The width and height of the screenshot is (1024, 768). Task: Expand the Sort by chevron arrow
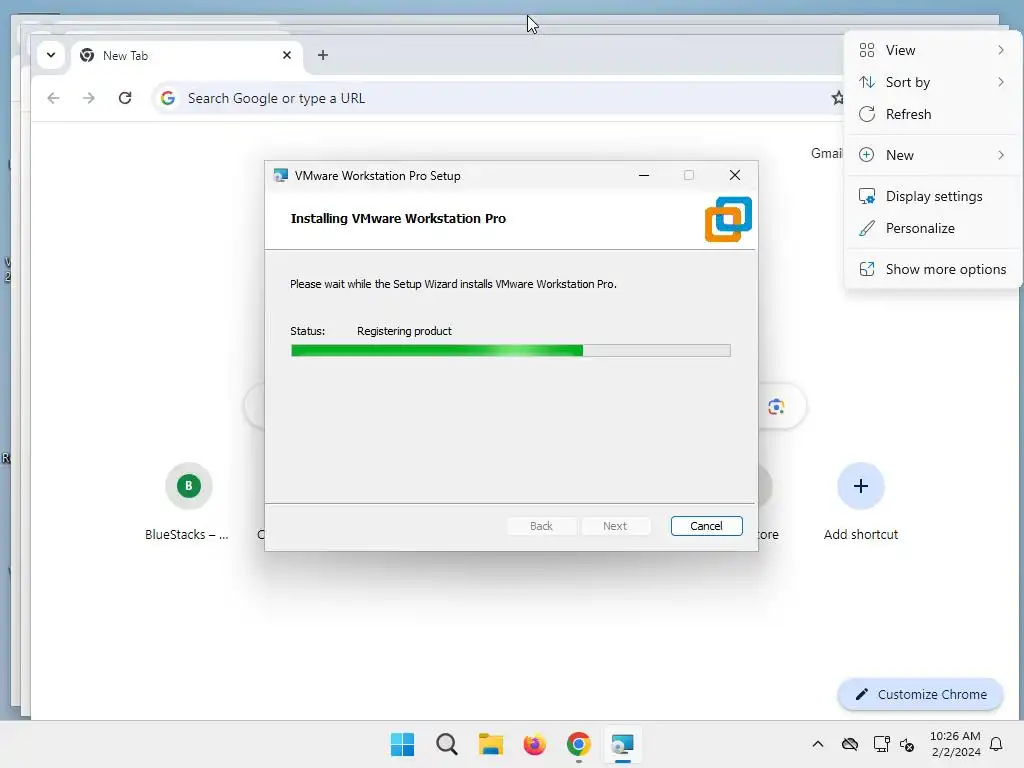[x=1001, y=82]
